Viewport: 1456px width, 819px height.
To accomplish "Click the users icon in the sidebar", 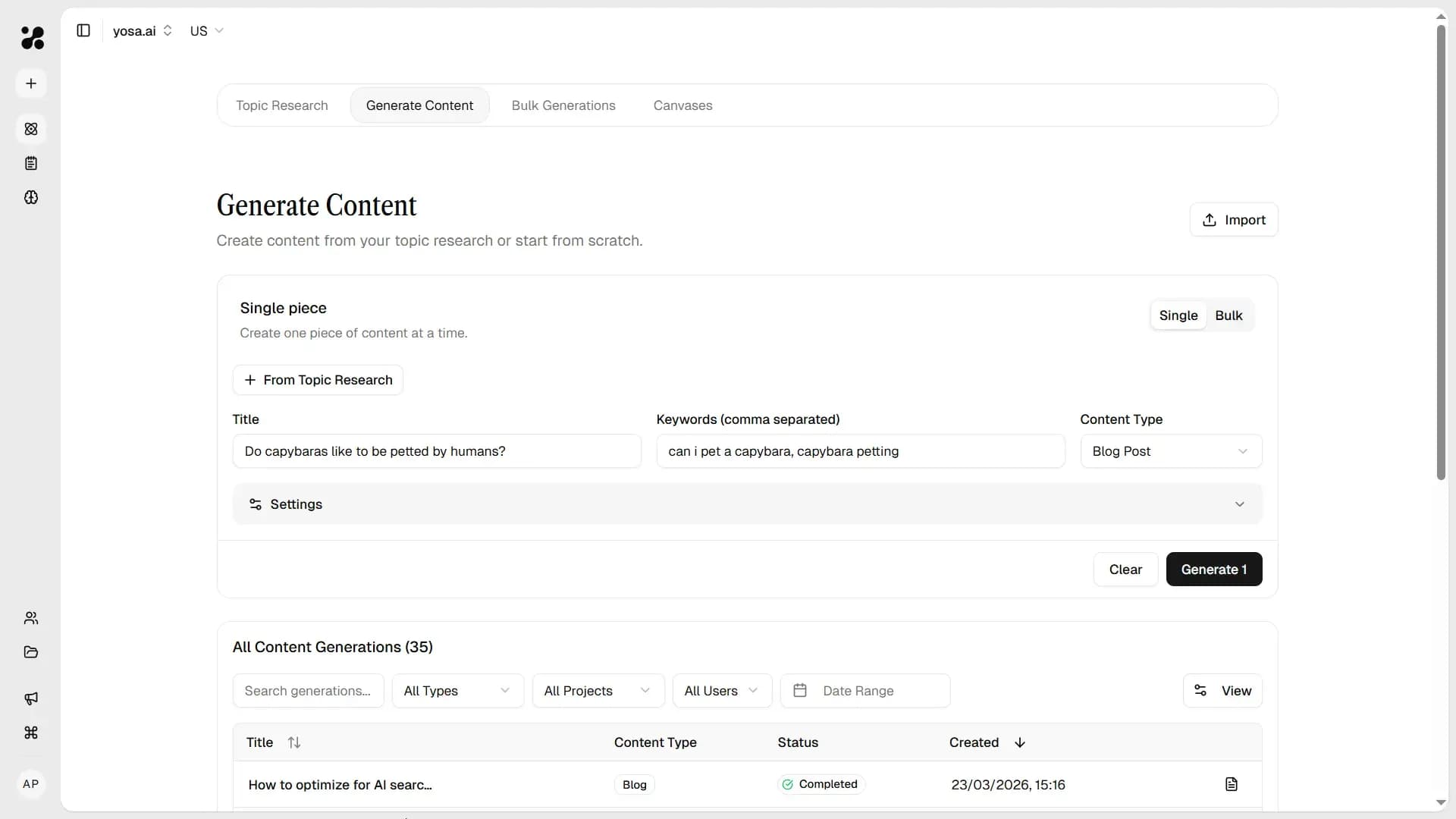I will [x=30, y=618].
